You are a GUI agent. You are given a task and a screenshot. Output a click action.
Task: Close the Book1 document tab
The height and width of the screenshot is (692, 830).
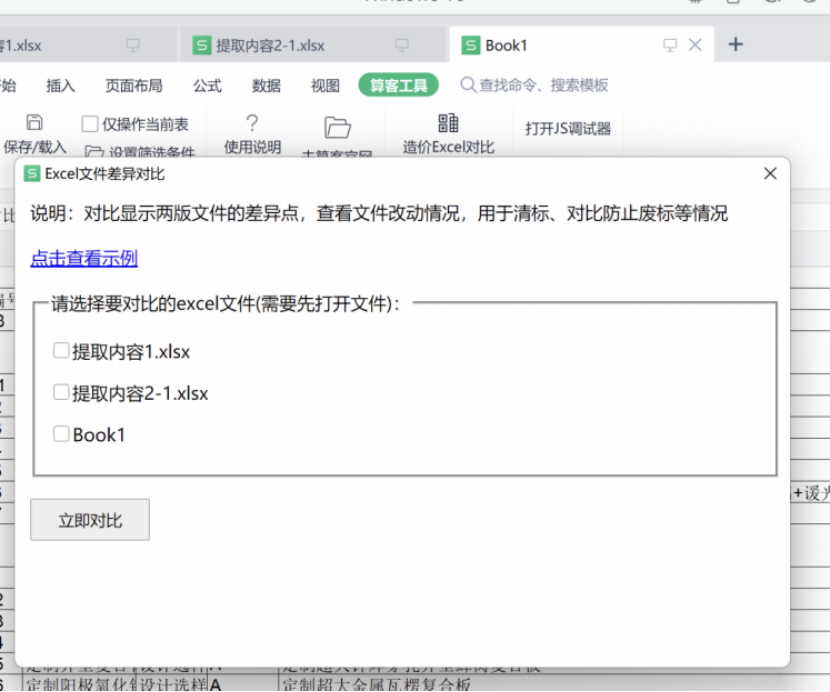click(x=695, y=45)
